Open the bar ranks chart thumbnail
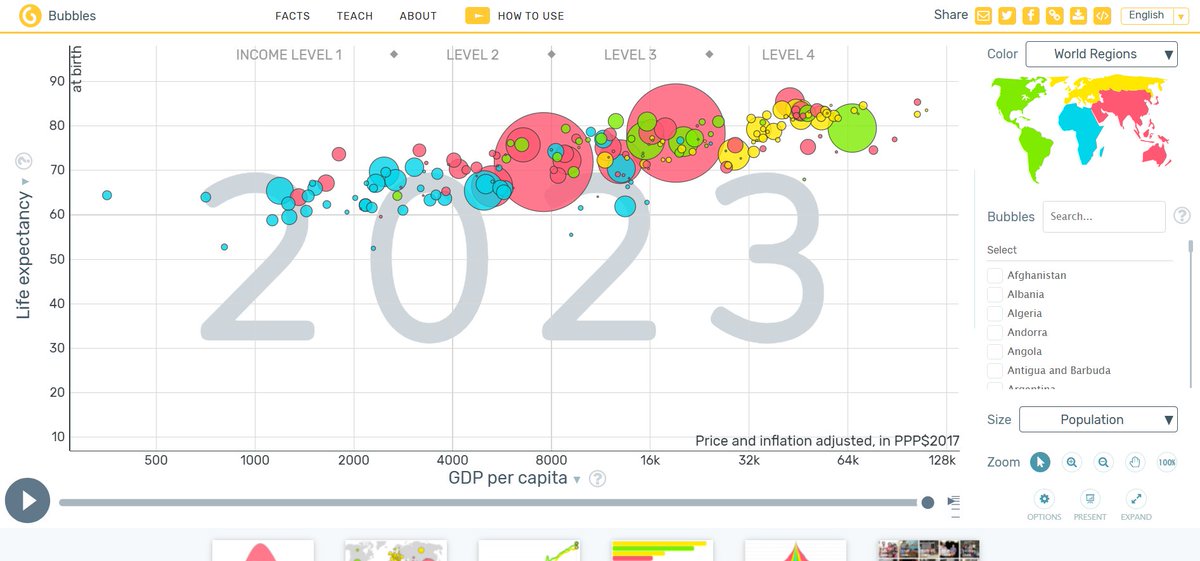The height and width of the screenshot is (561, 1200). pos(662,550)
